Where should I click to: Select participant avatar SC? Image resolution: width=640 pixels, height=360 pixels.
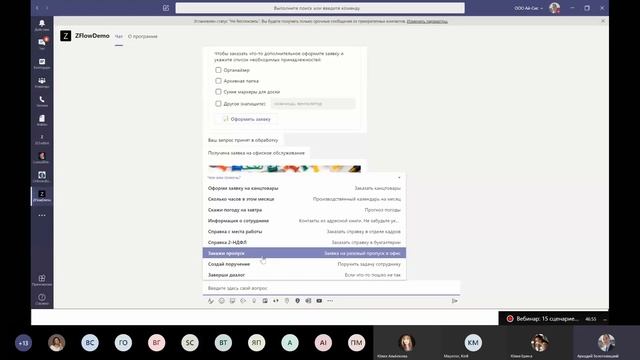(190, 343)
